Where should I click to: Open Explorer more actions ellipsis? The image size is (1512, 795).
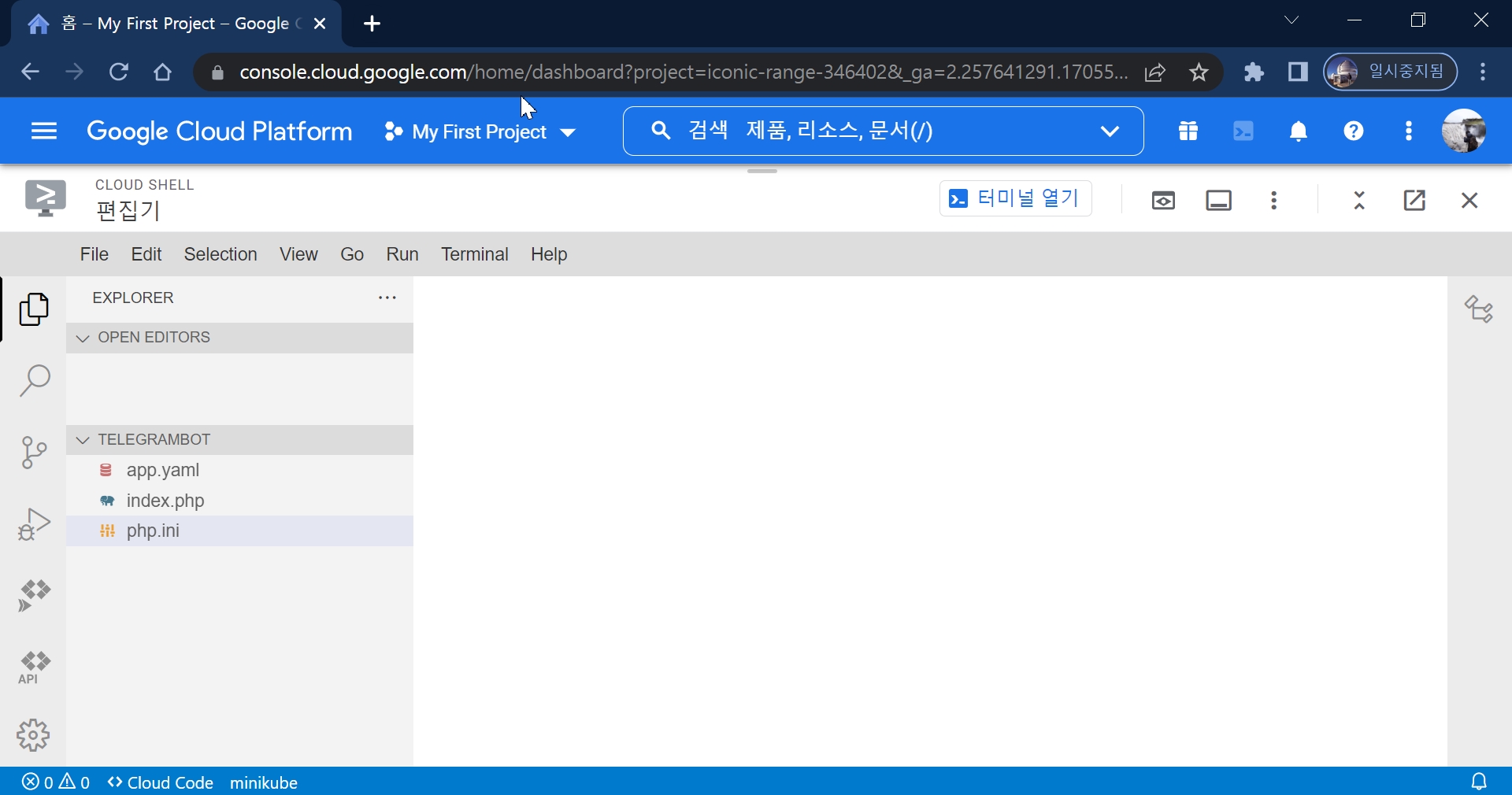click(x=387, y=298)
